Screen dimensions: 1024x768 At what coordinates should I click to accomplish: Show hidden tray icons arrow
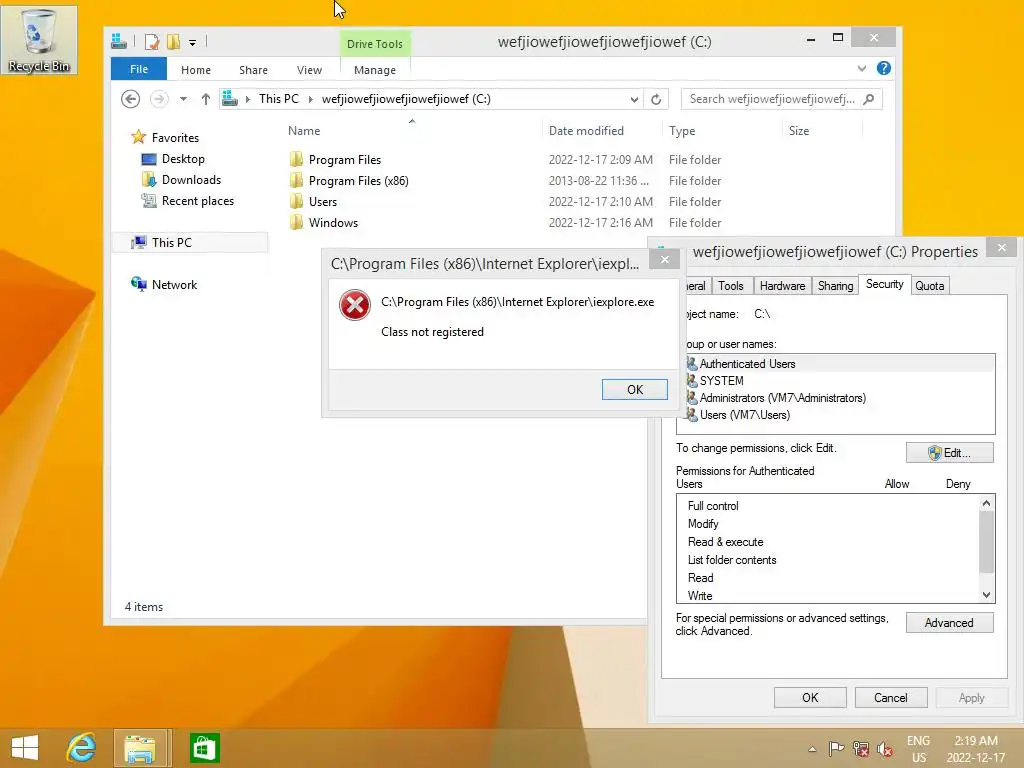tap(812, 749)
